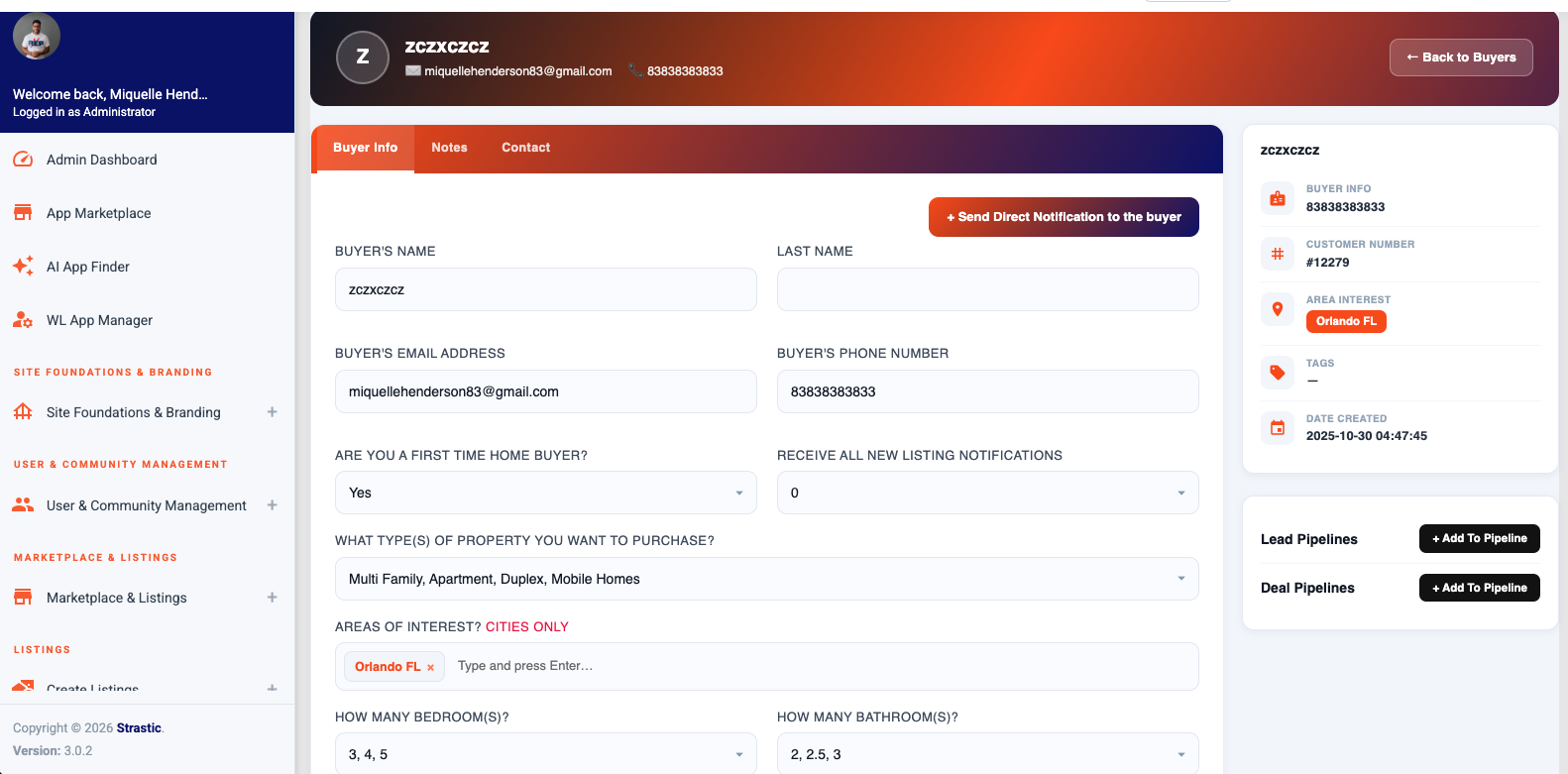Go Back to Buyers
This screenshot has height=774, width=1568.
coord(1461,57)
